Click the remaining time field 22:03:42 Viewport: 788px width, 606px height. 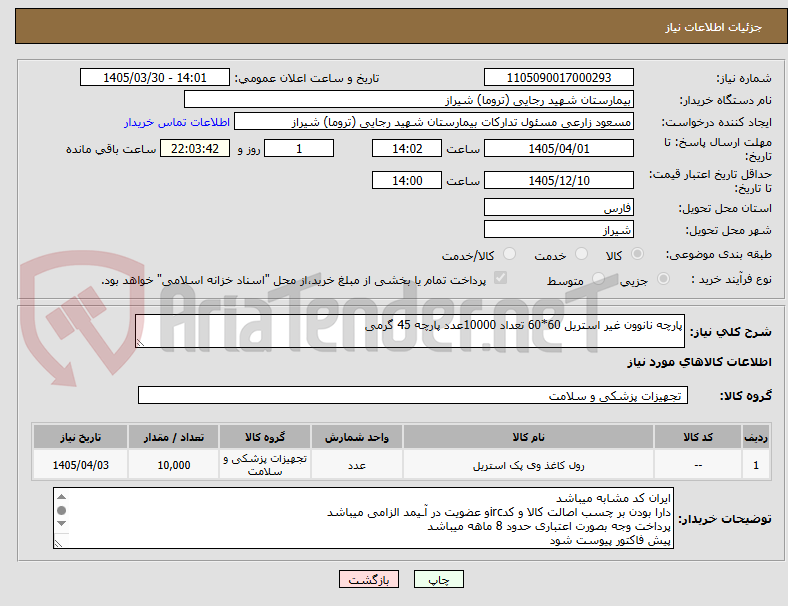[x=195, y=148]
